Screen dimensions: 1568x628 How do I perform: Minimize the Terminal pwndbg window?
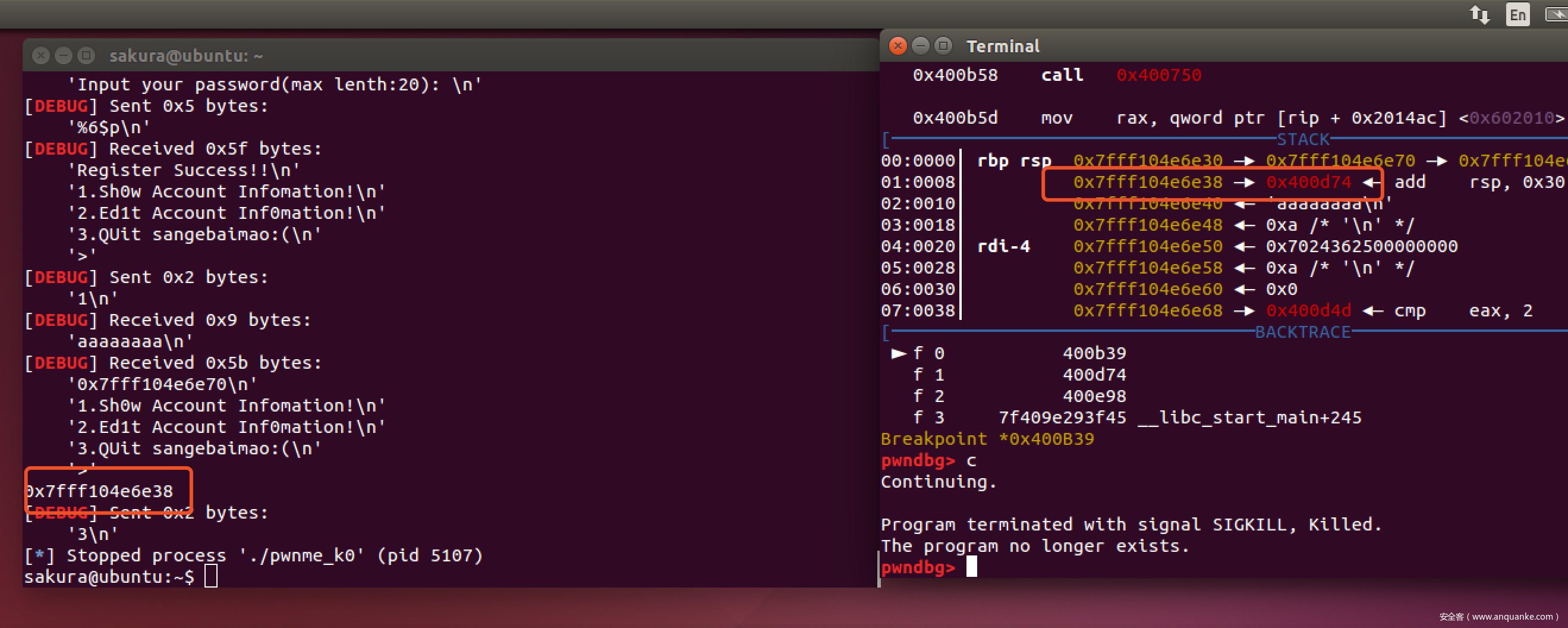coord(920,46)
